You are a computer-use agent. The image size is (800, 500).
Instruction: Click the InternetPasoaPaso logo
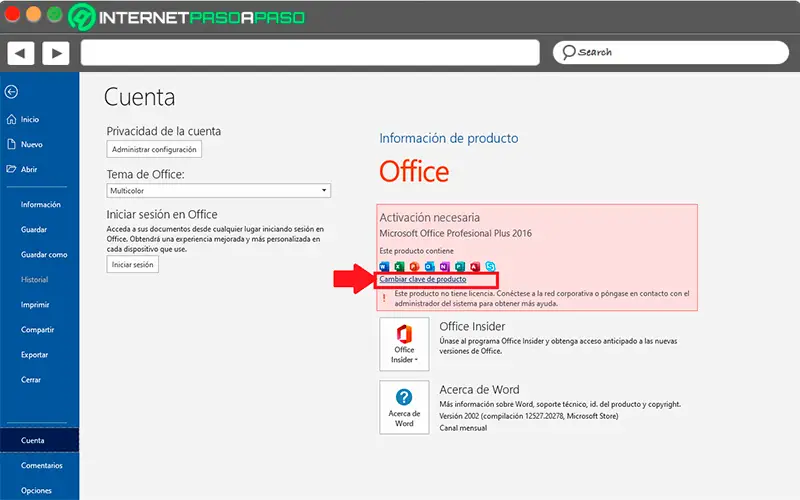pyautogui.click(x=187, y=17)
